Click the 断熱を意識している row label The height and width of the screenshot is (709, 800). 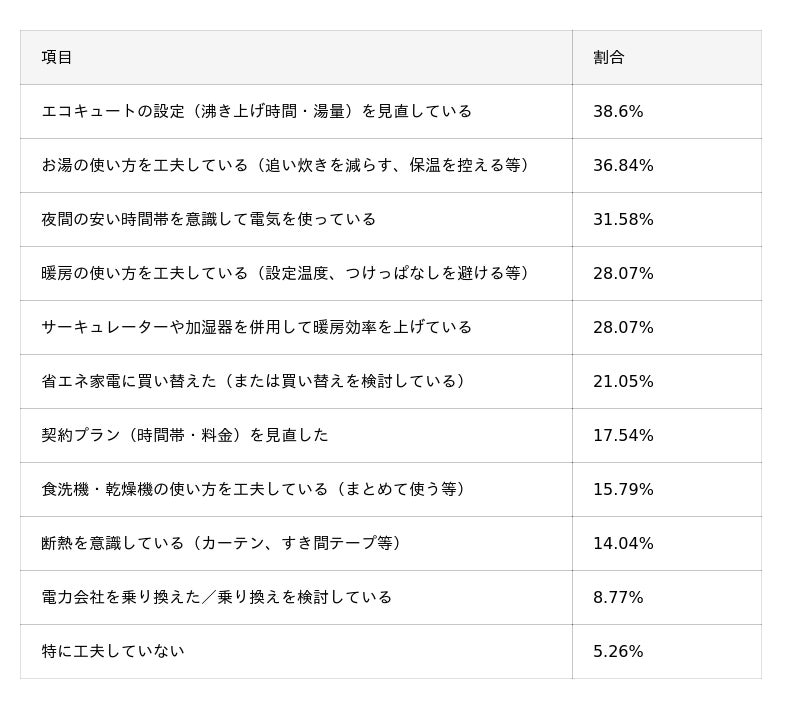click(x=221, y=543)
